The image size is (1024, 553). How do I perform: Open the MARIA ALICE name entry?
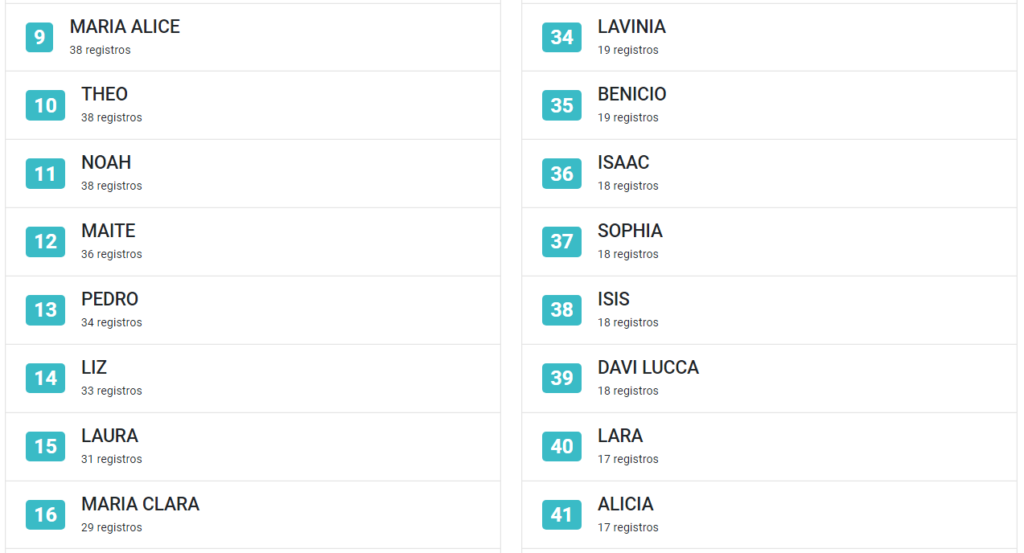pyautogui.click(x=125, y=27)
